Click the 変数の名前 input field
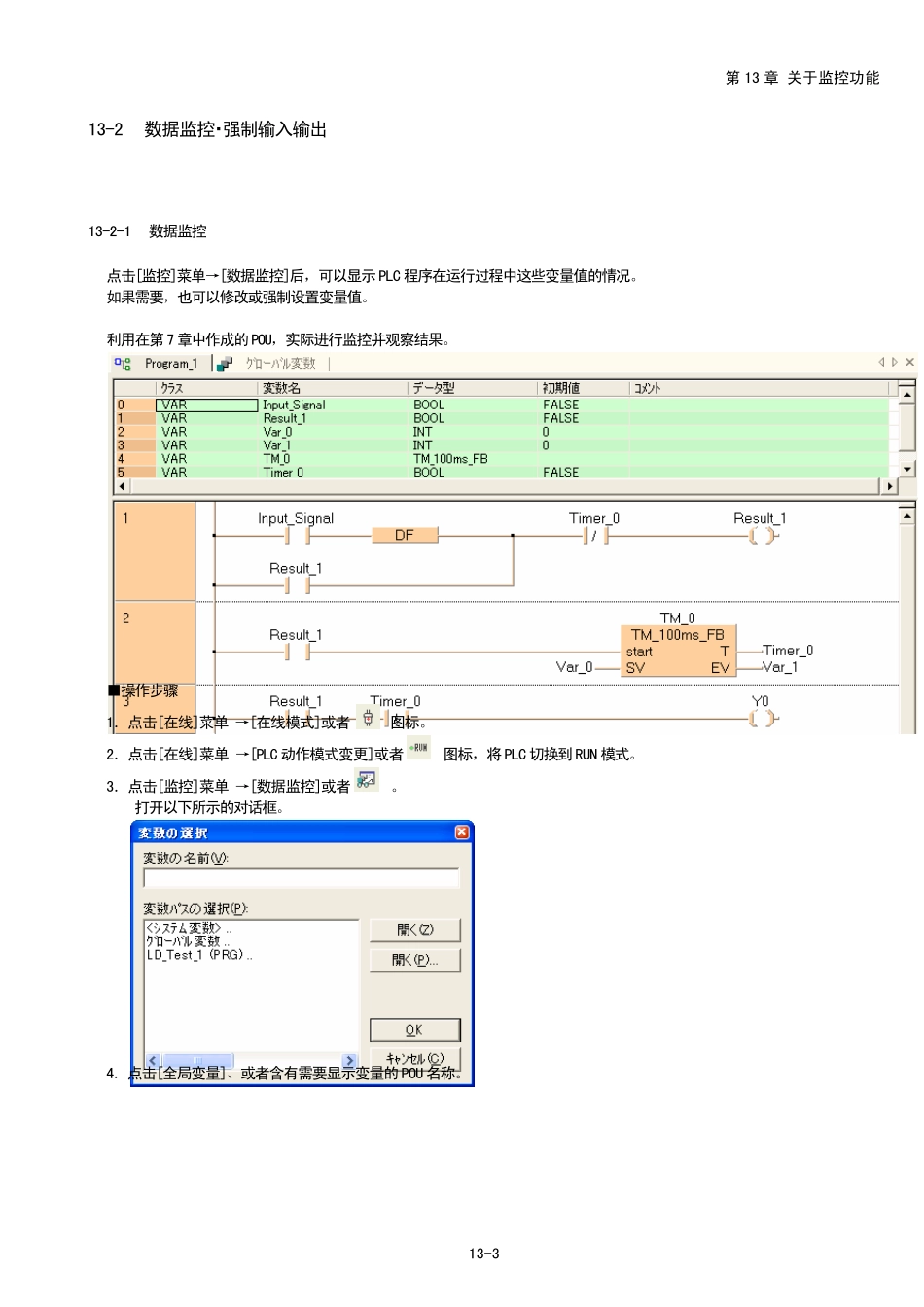The width and height of the screenshot is (924, 1307). [x=302, y=878]
